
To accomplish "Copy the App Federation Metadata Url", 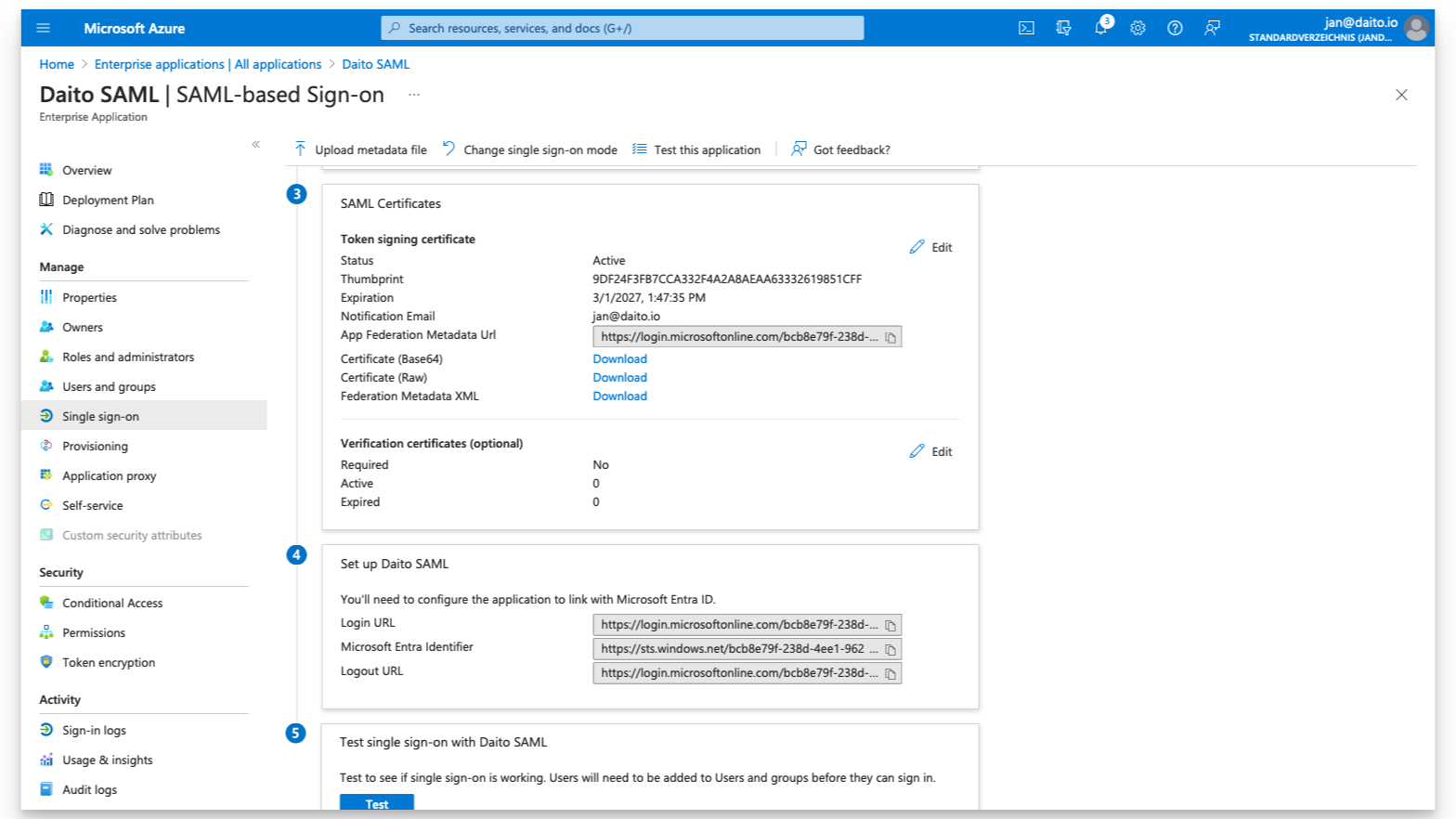I will coord(890,337).
